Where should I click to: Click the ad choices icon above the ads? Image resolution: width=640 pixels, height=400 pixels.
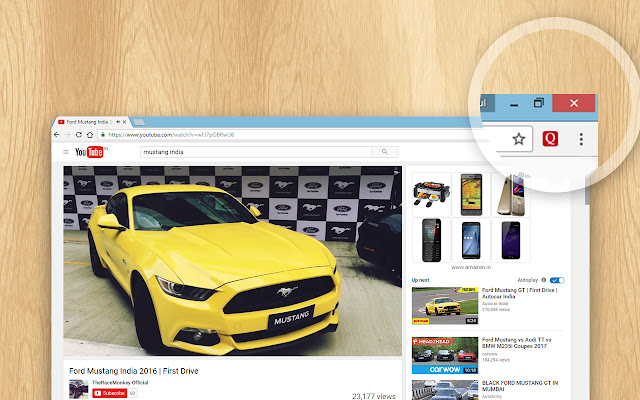point(522,175)
